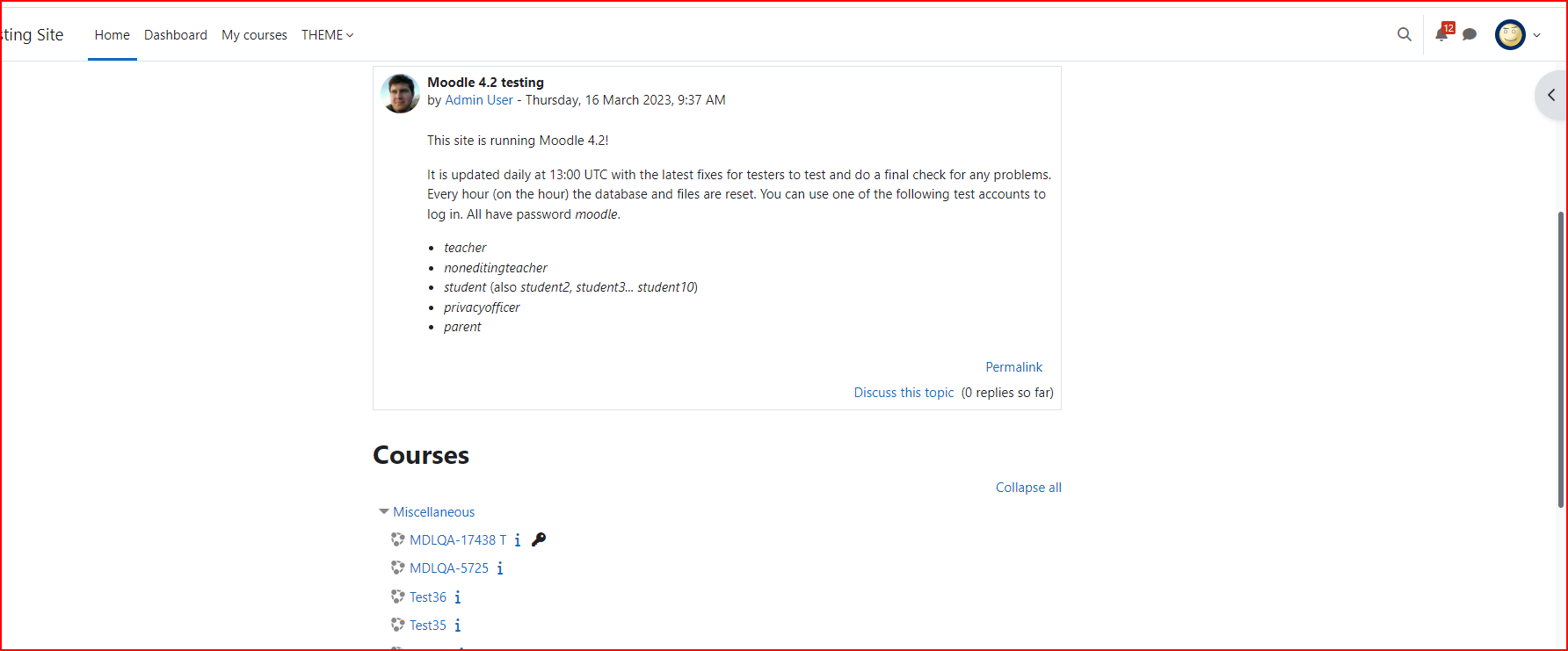Viewport: 1568px width, 651px height.
Task: Open My courses page
Action: point(254,35)
